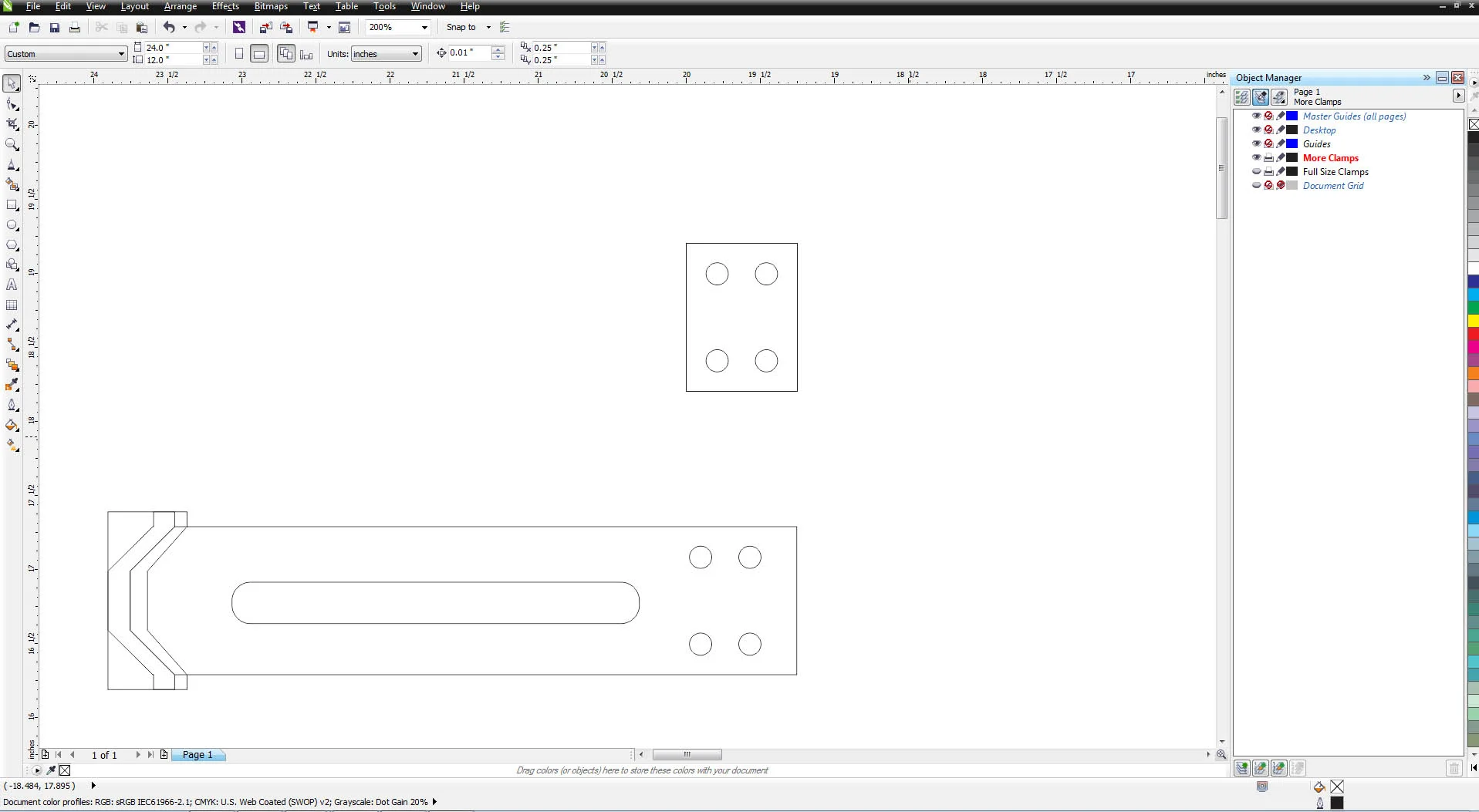The image size is (1479, 812).
Task: Switch to the Page 1 tab
Action: [x=198, y=755]
